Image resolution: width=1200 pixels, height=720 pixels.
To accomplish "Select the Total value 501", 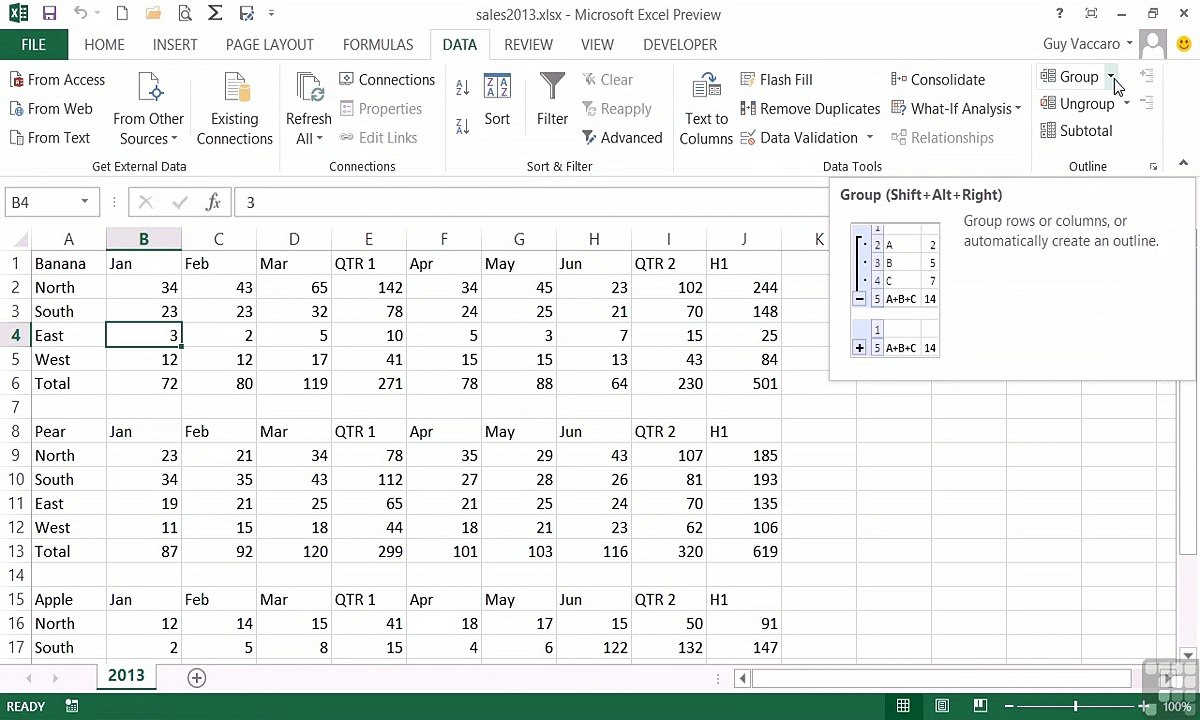I will [x=744, y=383].
